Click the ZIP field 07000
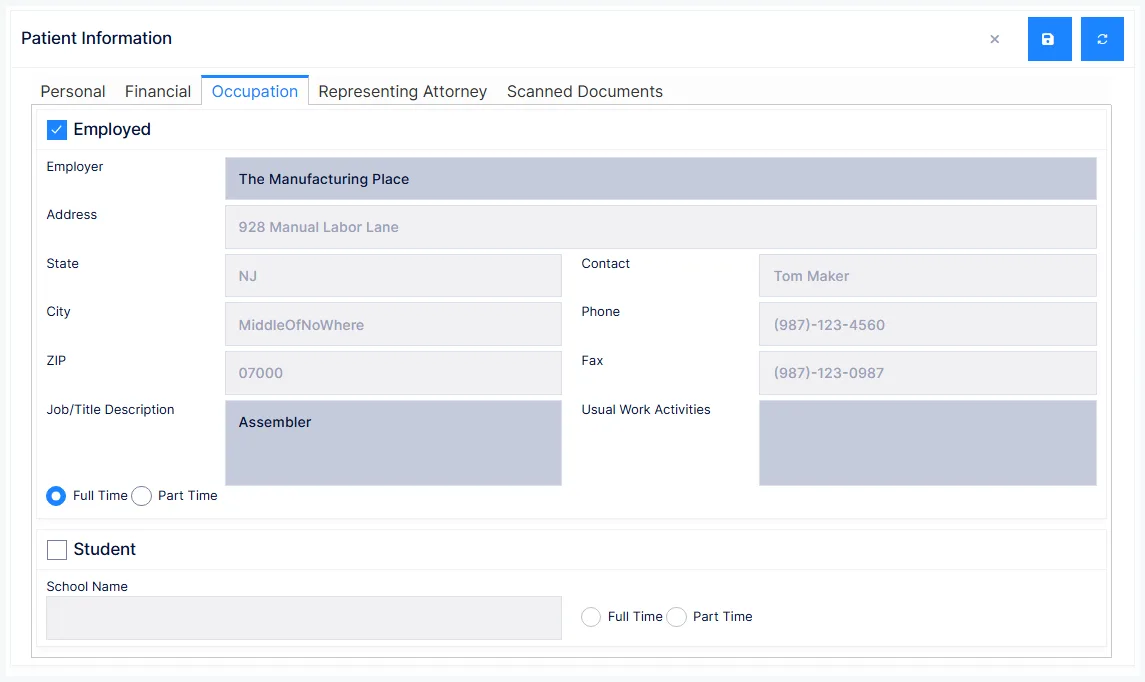The height and width of the screenshot is (682, 1145). click(394, 373)
